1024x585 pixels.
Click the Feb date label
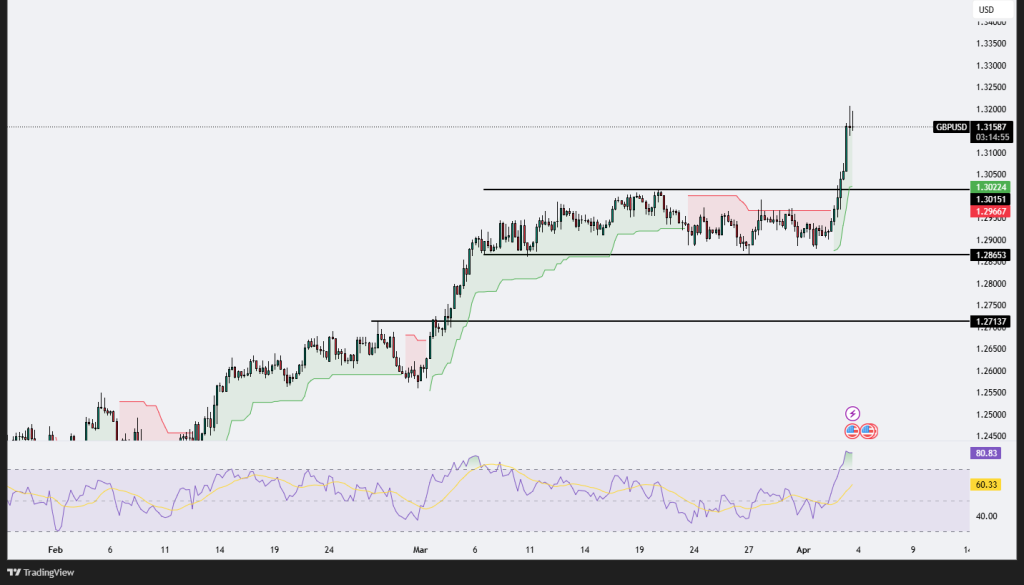(x=56, y=550)
